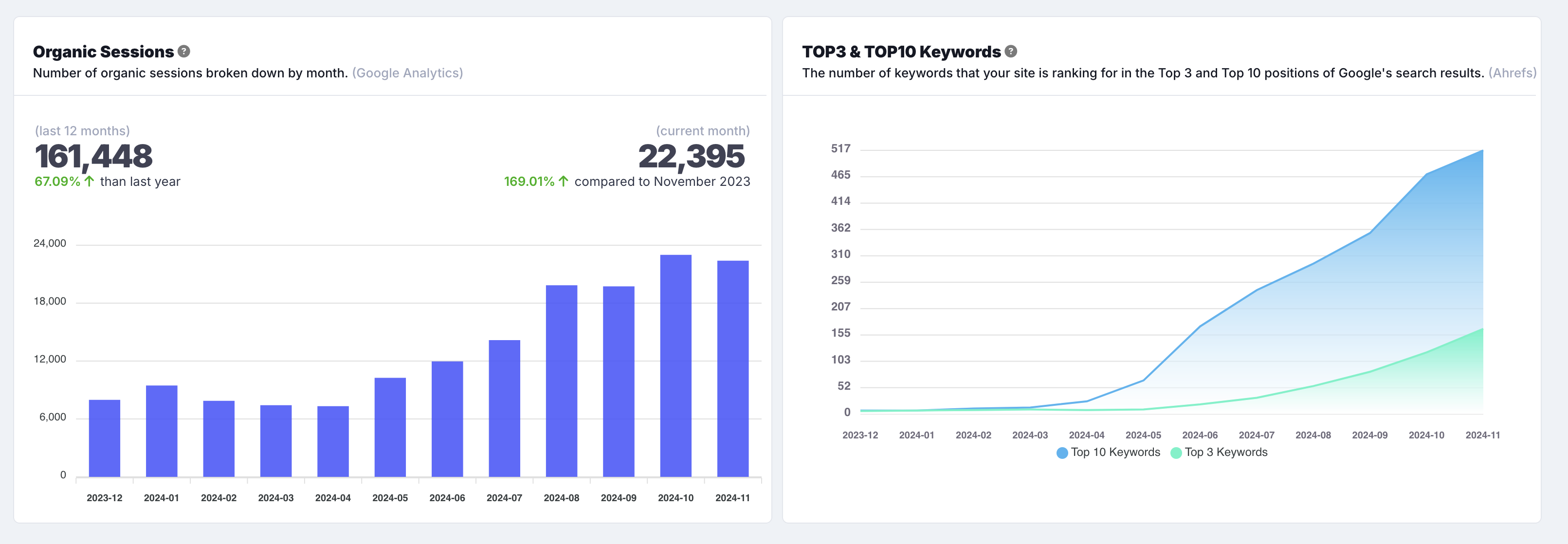Click the 67.09% green up arrow

click(90, 181)
